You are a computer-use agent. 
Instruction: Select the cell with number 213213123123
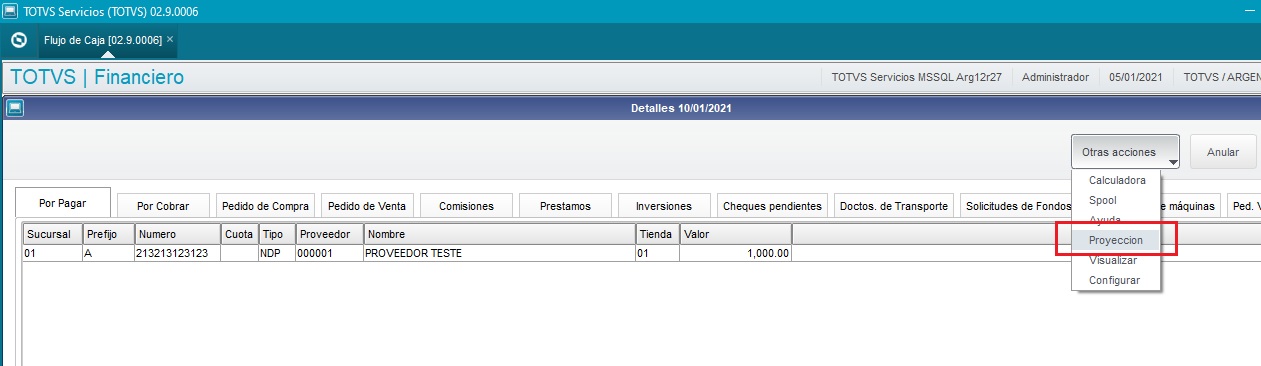(177, 253)
